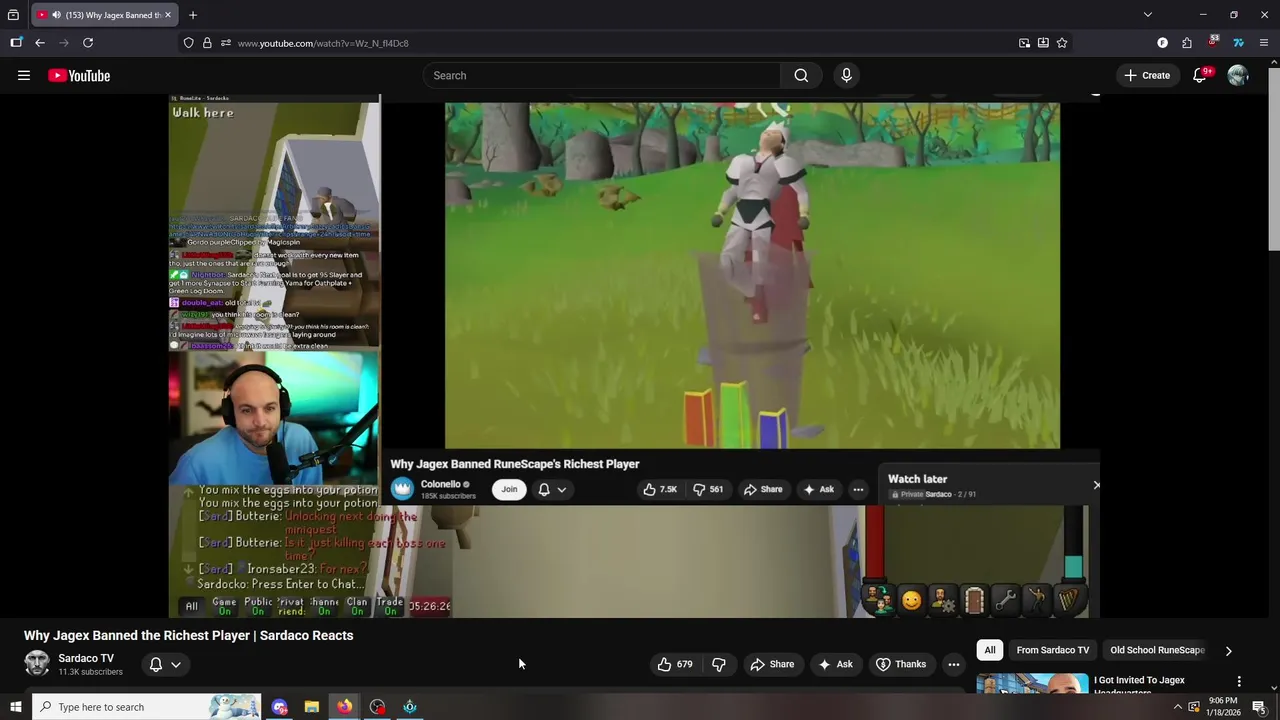Open Sardaco TV channel avatar

point(37,663)
